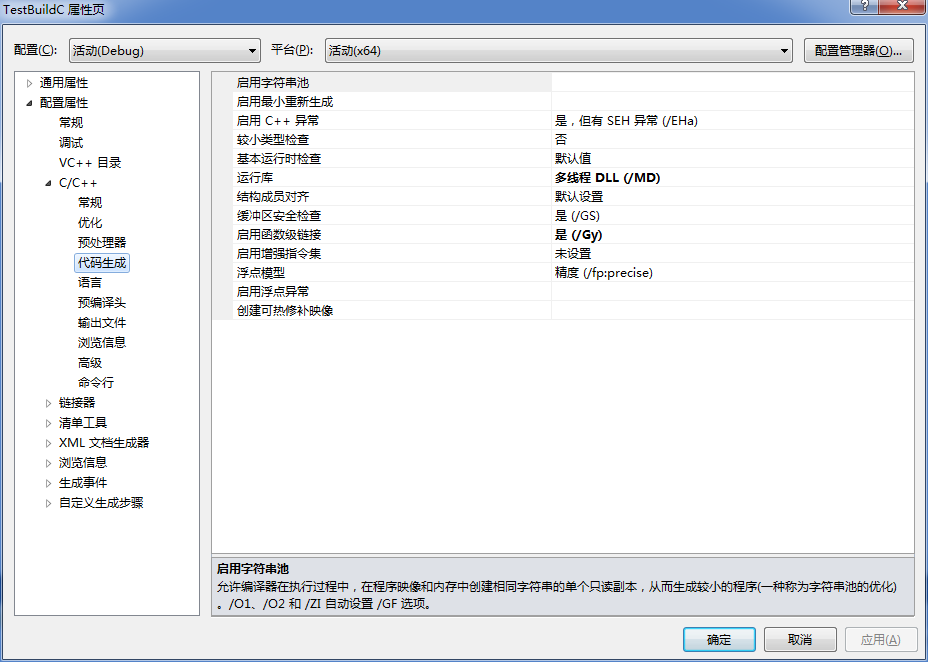Image resolution: width=928 pixels, height=662 pixels.
Task: Click the value 多线程 DLL (/MD)
Action: coord(607,177)
